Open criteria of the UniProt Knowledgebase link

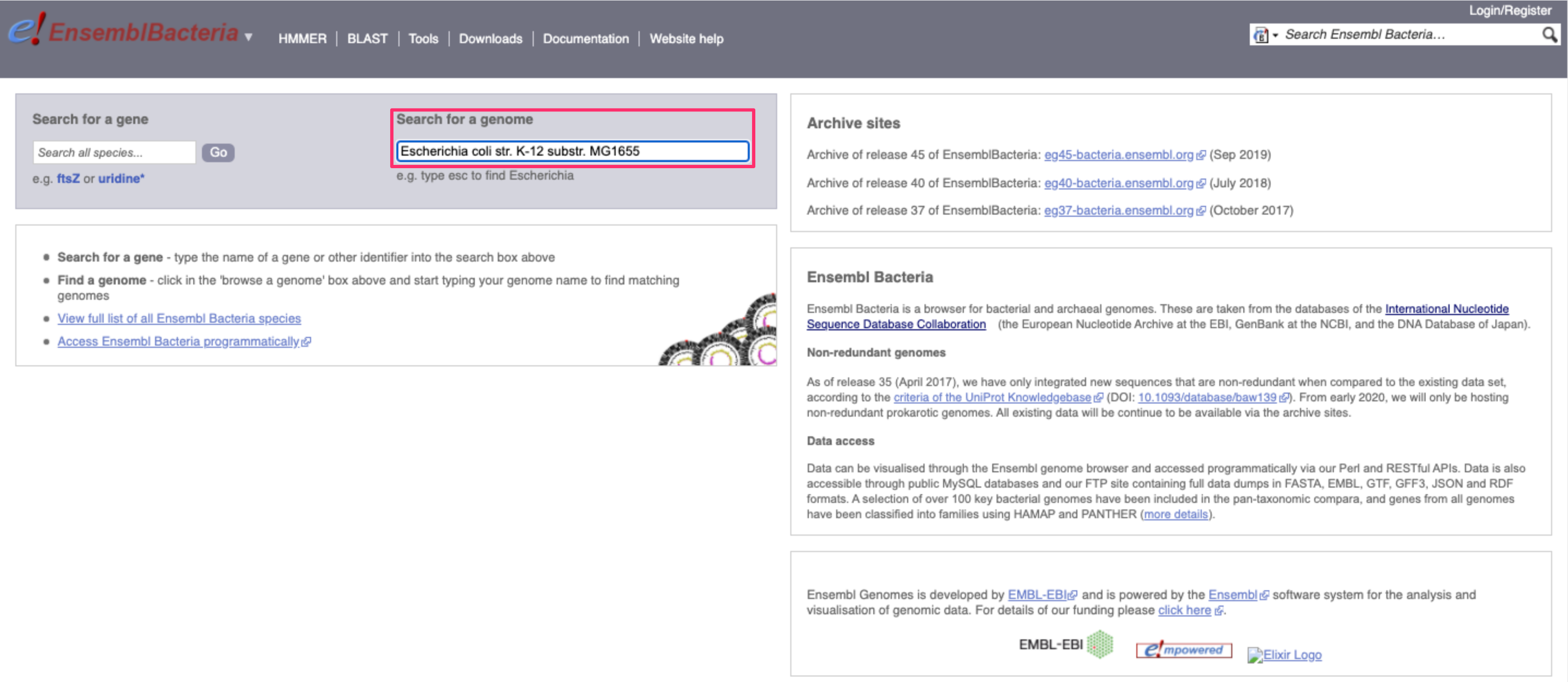pyautogui.click(x=992, y=397)
